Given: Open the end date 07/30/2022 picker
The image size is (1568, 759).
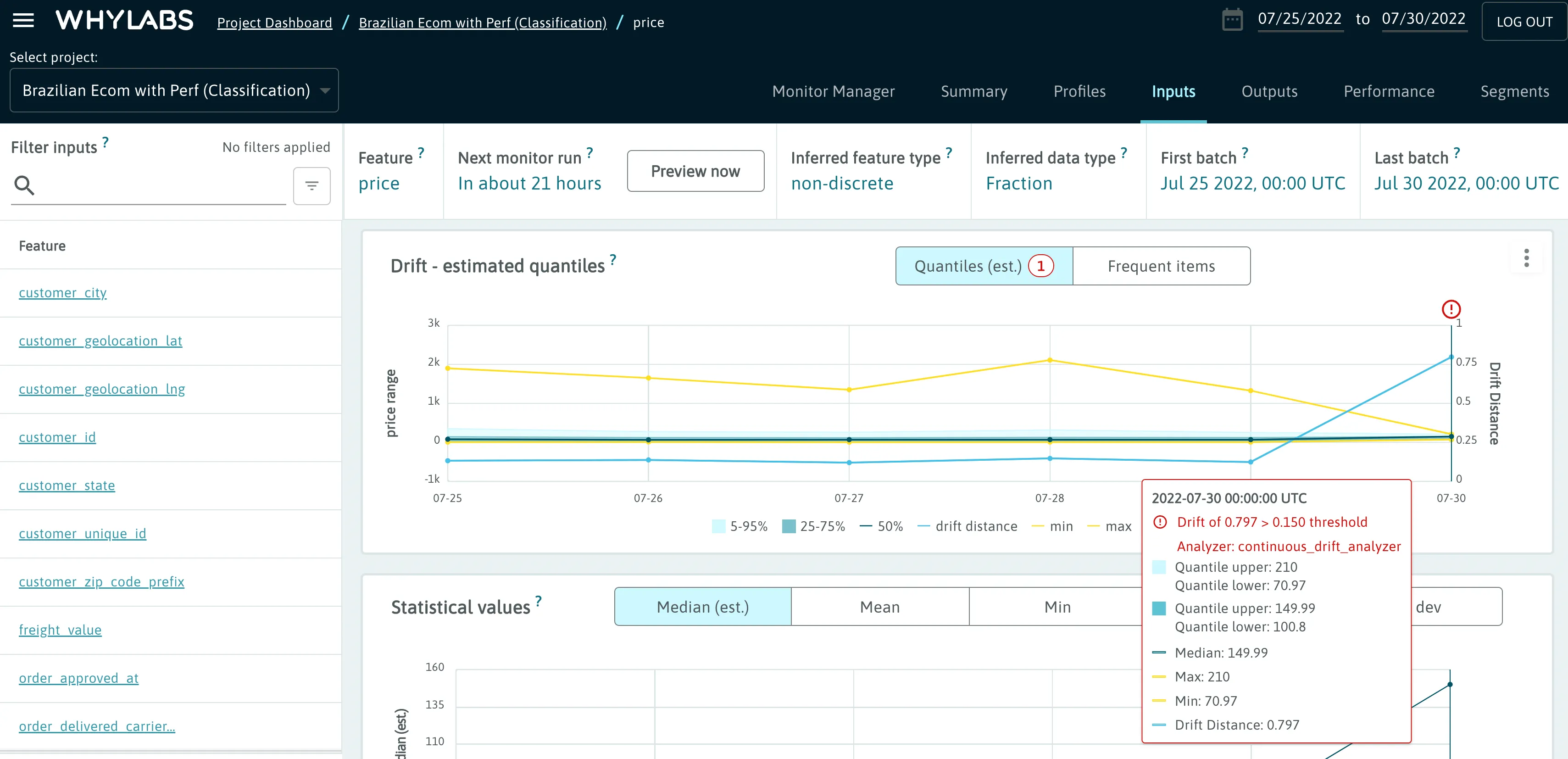Looking at the screenshot, I should coord(1423,19).
